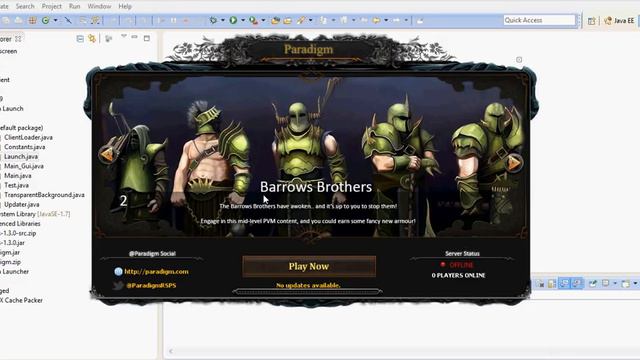The width and height of the screenshot is (640, 360).
Task: Select the 1.3.0.jar library entry
Action: pos(13,243)
